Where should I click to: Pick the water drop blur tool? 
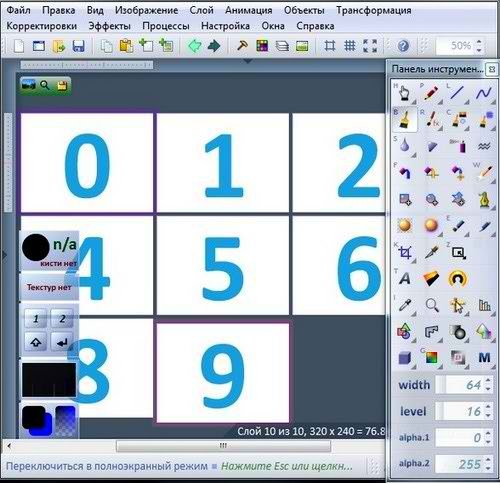pos(404,146)
